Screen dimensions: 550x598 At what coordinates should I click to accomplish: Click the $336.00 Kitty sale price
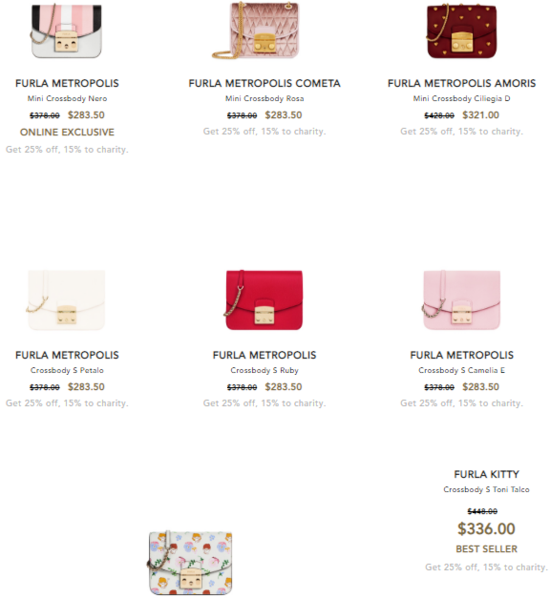(x=486, y=529)
